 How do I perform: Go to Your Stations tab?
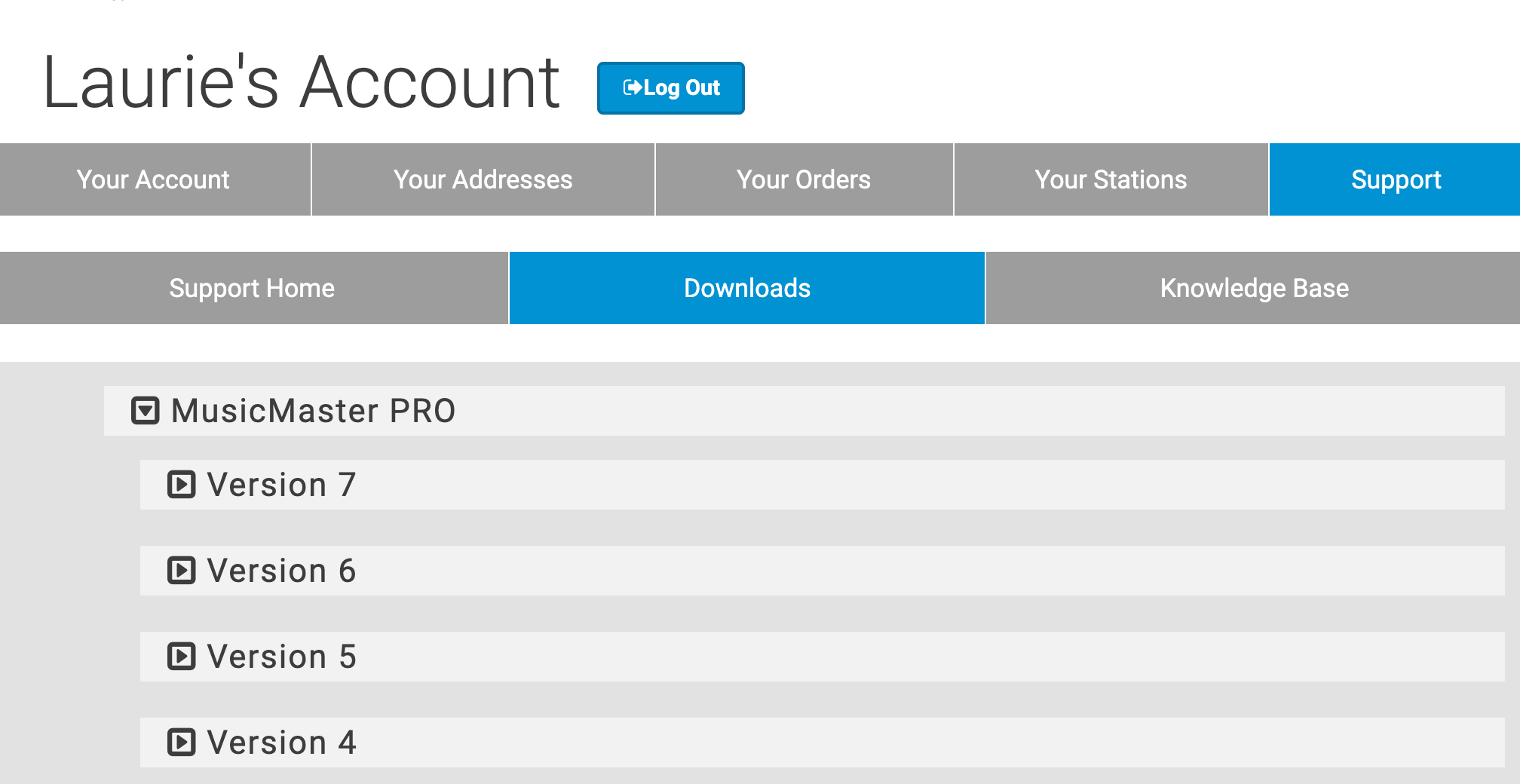tap(1111, 179)
